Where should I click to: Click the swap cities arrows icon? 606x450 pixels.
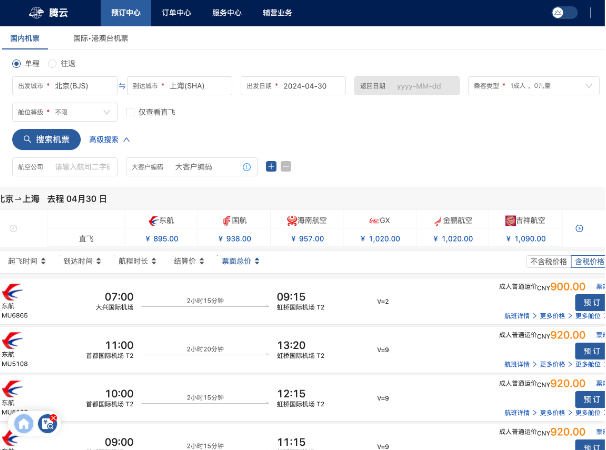click(122, 86)
